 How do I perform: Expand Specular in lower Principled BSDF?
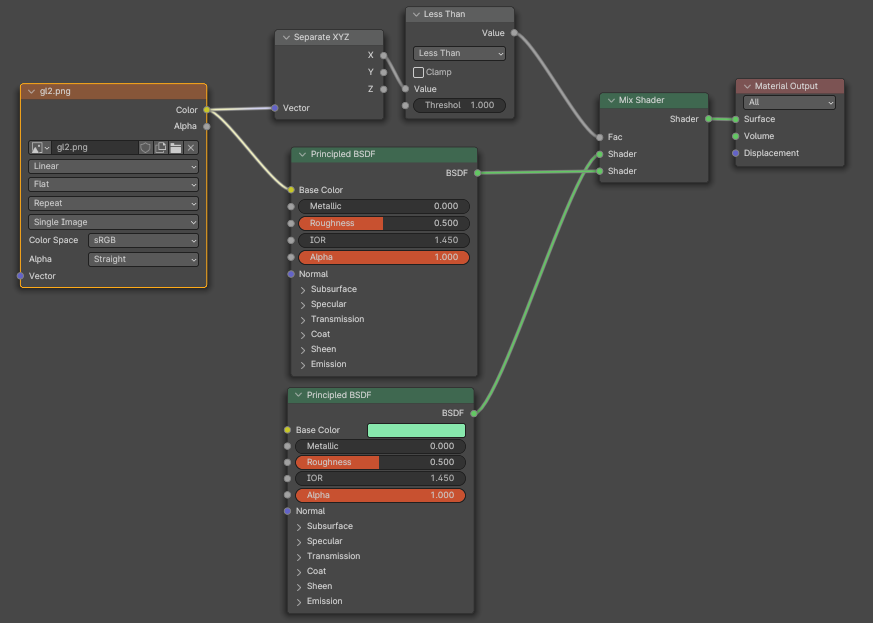299,542
